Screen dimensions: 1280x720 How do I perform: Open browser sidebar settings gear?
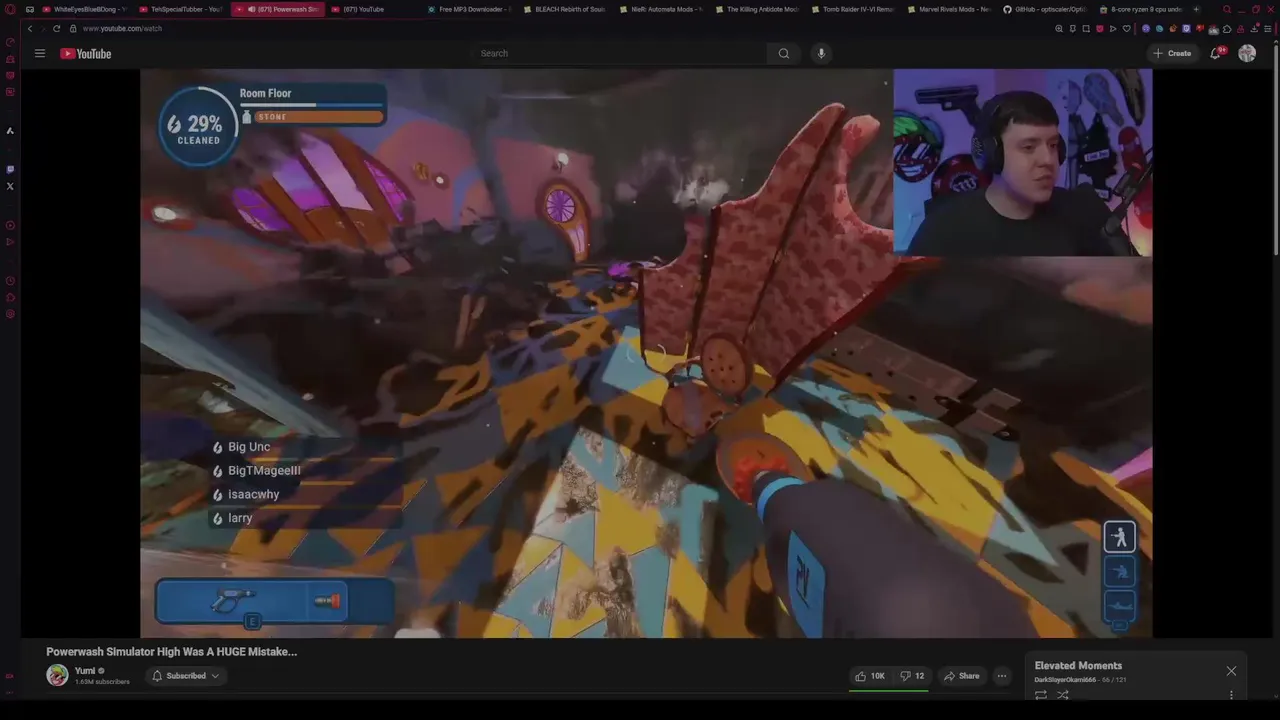pyautogui.click(x=10, y=314)
